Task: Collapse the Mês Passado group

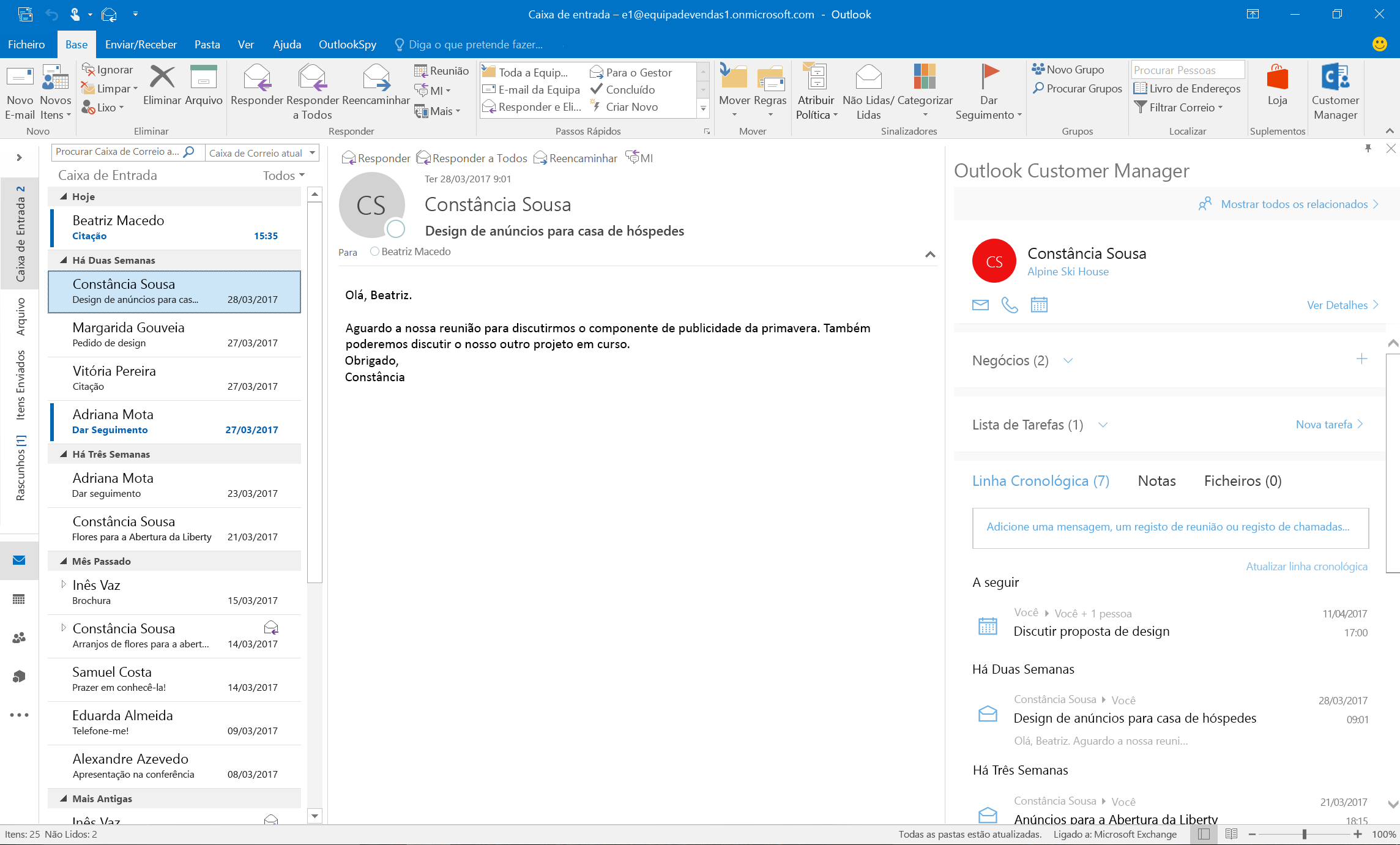Action: tap(64, 561)
